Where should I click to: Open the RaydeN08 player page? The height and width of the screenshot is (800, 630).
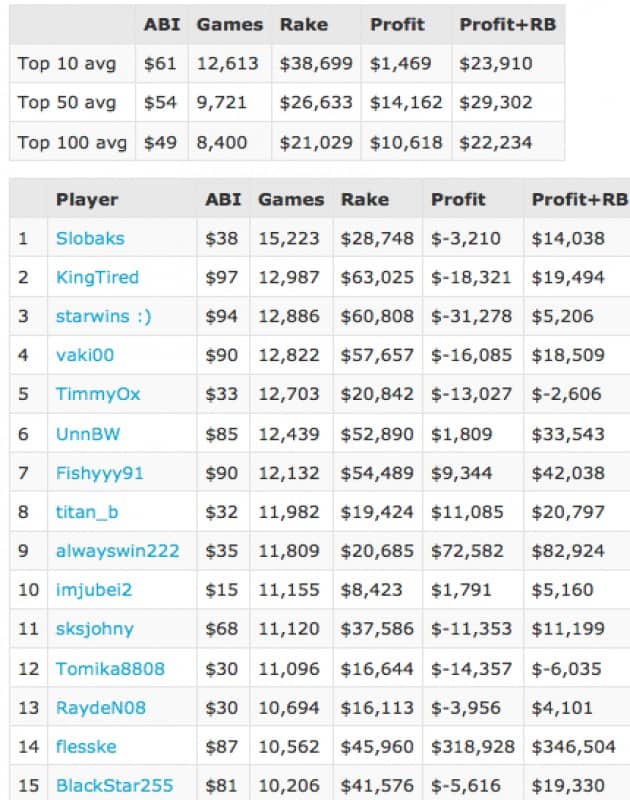click(100, 708)
